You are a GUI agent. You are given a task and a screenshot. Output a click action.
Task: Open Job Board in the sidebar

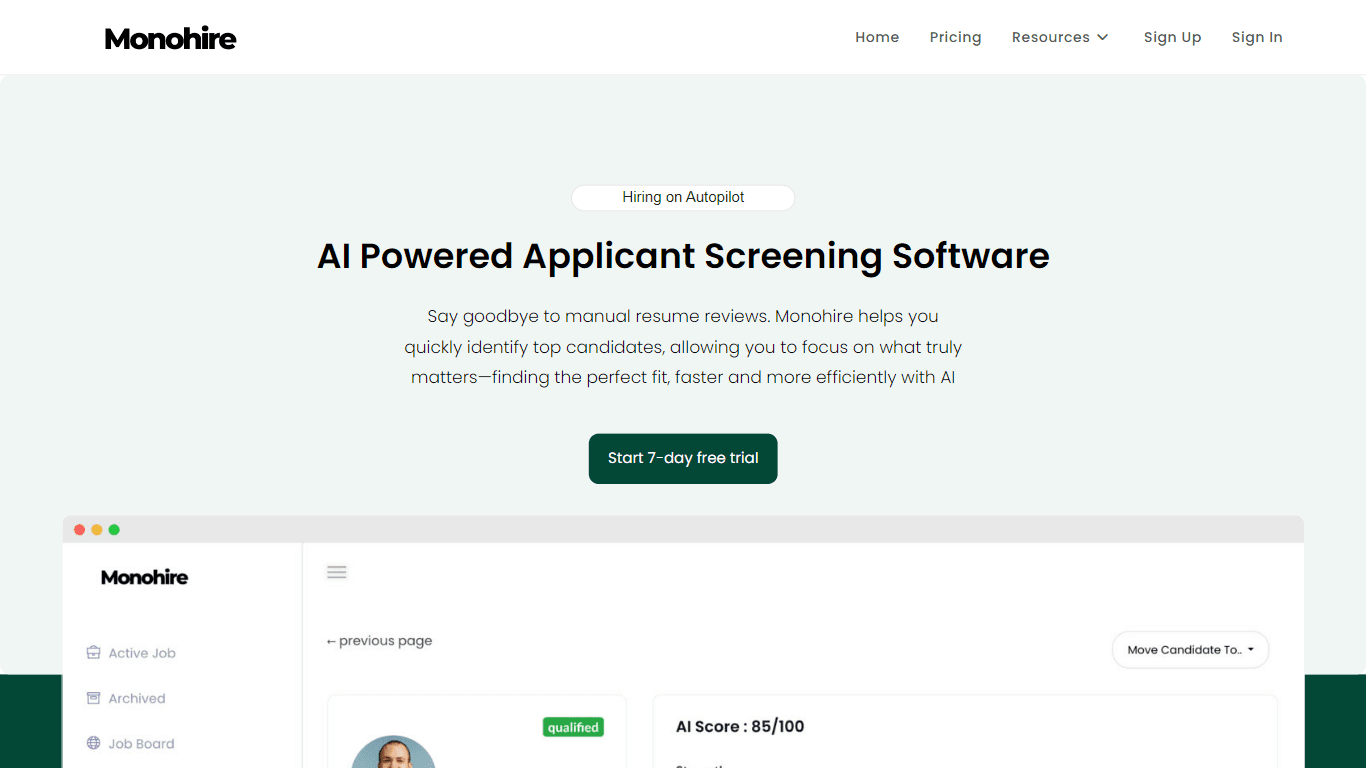pyautogui.click(x=131, y=743)
